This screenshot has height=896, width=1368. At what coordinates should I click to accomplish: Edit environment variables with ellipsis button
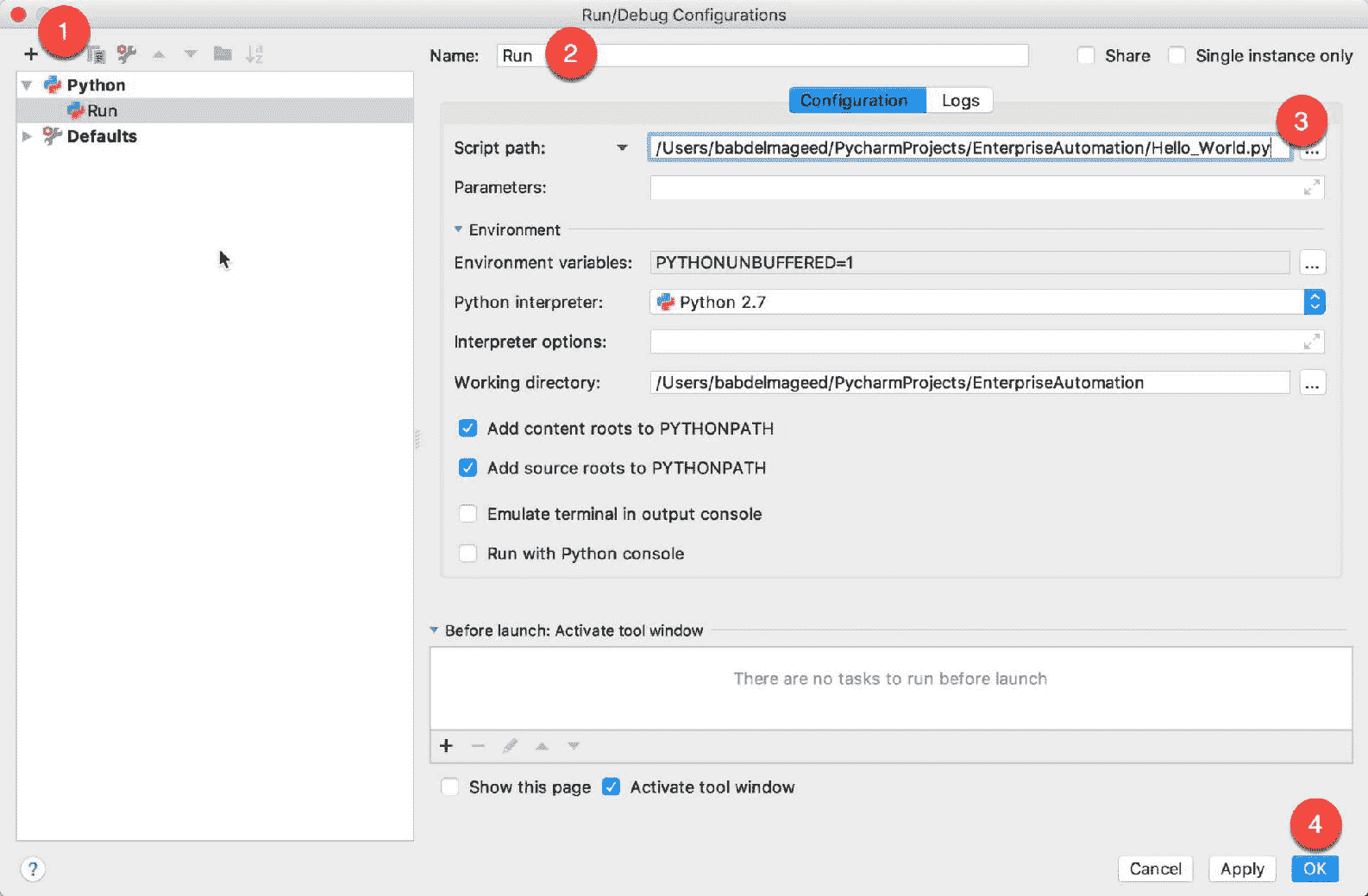[1312, 263]
